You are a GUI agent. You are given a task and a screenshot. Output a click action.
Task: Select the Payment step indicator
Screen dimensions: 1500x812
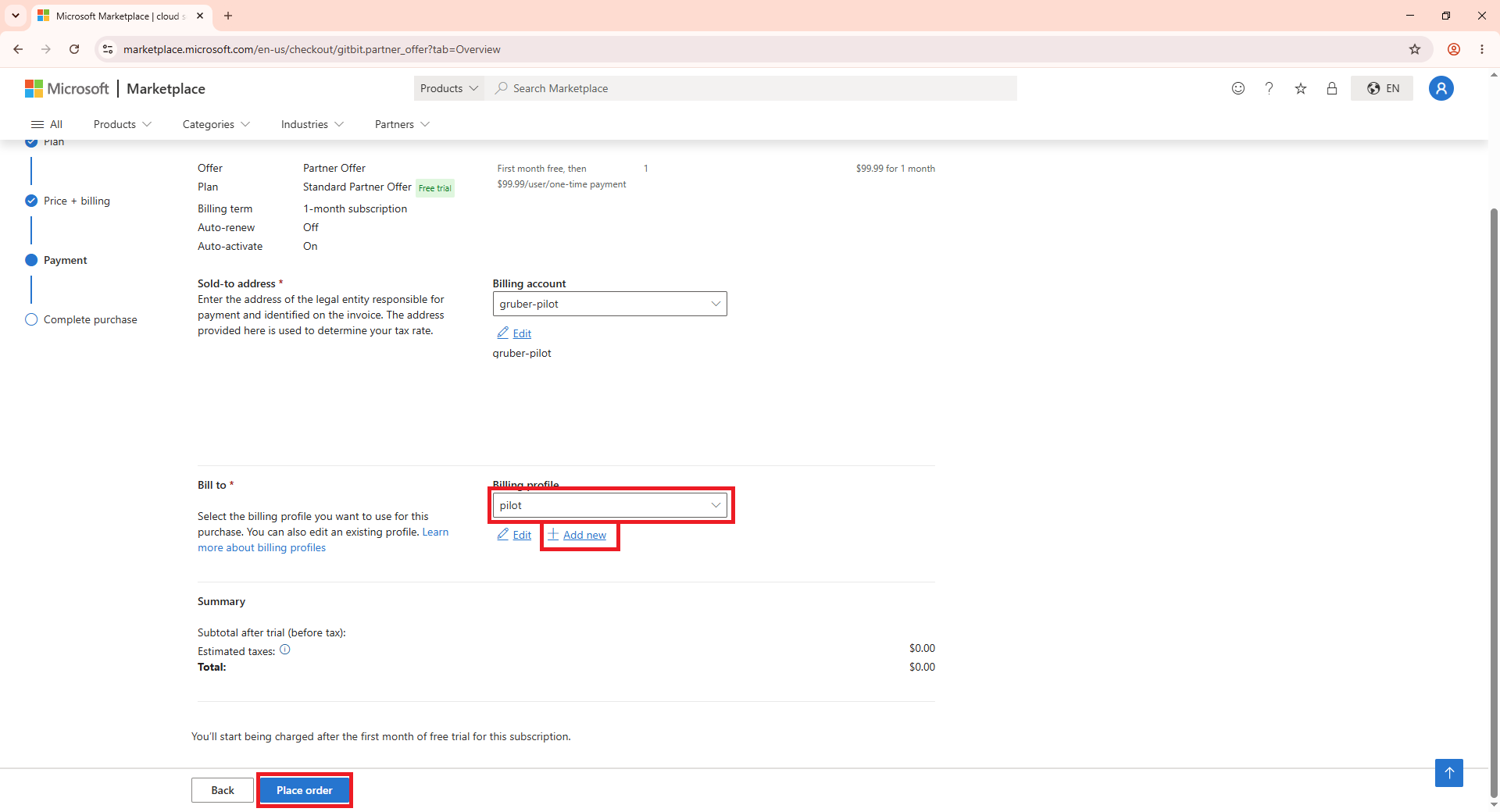31,260
